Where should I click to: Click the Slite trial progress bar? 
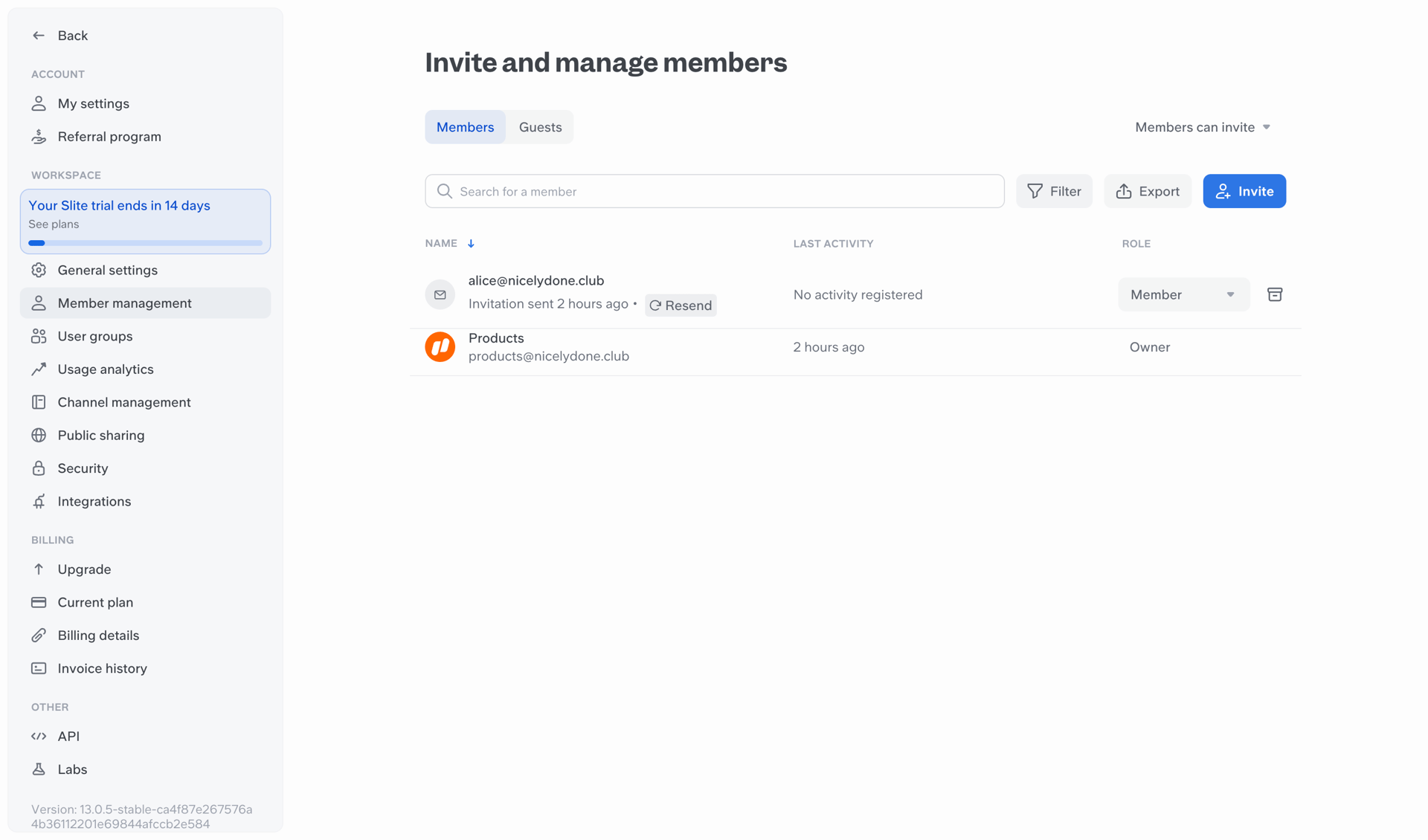144,242
